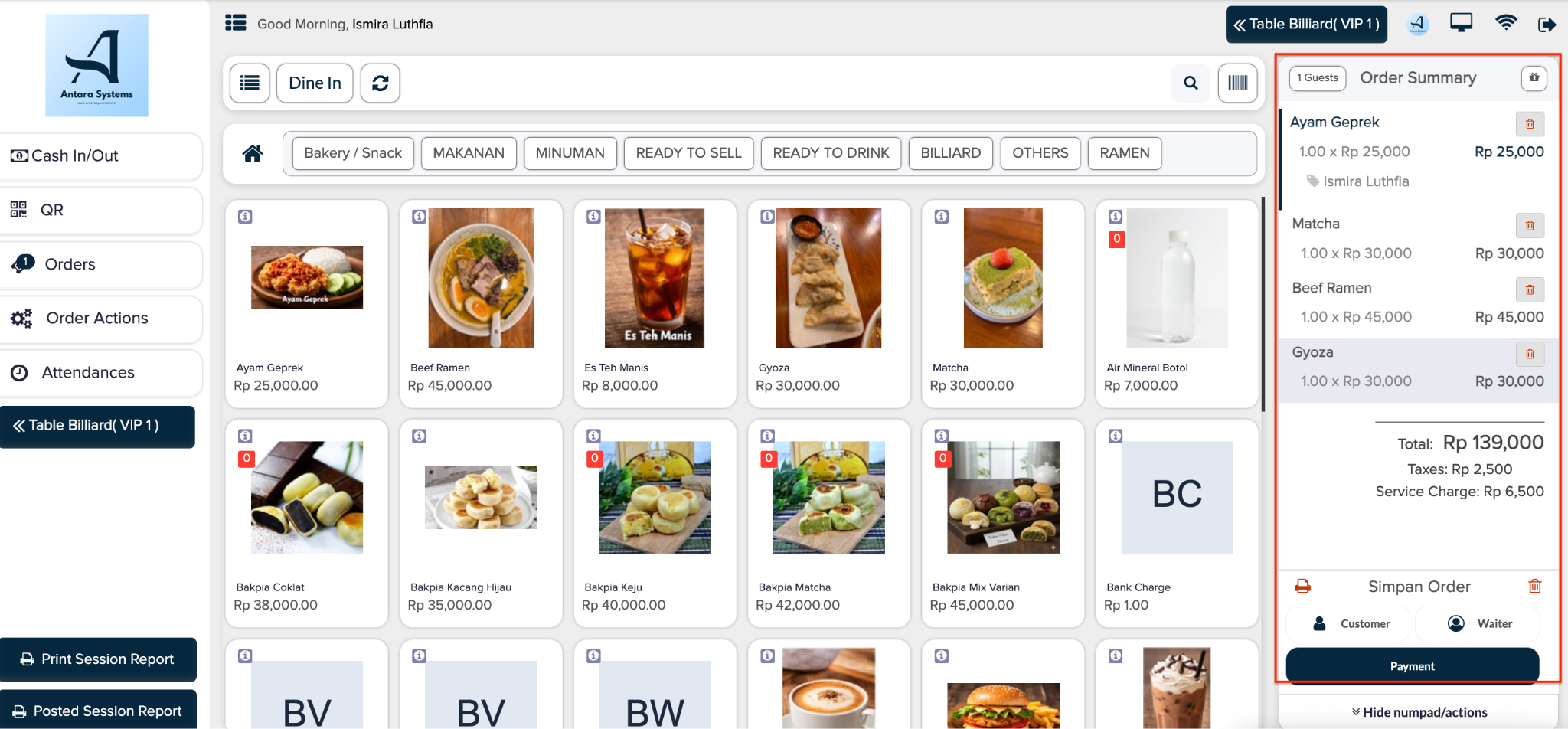Click Print Session Report button
Screen dimensions: 1568x729
pos(98,659)
